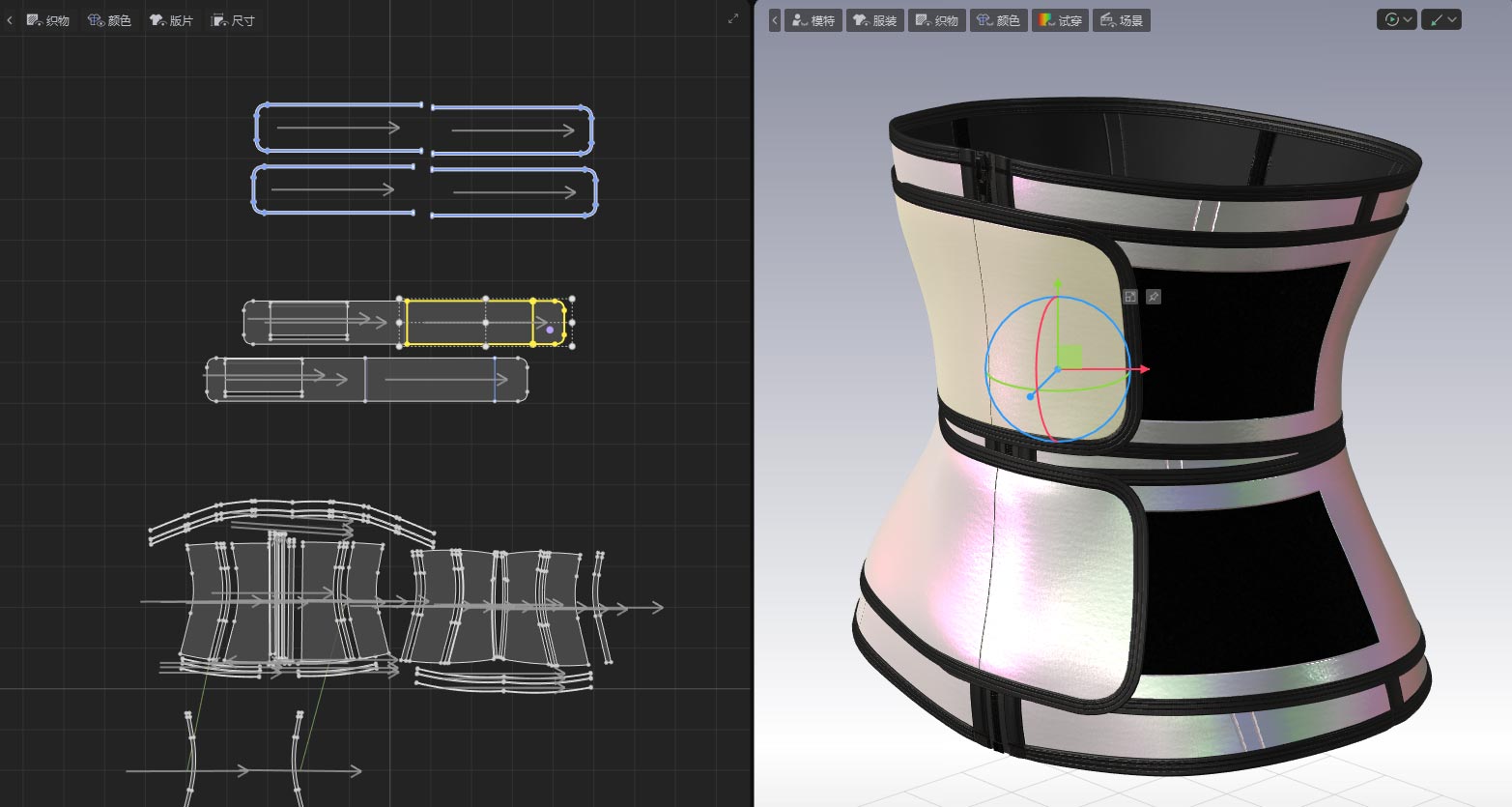Collapse the 2D panel toolbar left chevron

[10, 20]
